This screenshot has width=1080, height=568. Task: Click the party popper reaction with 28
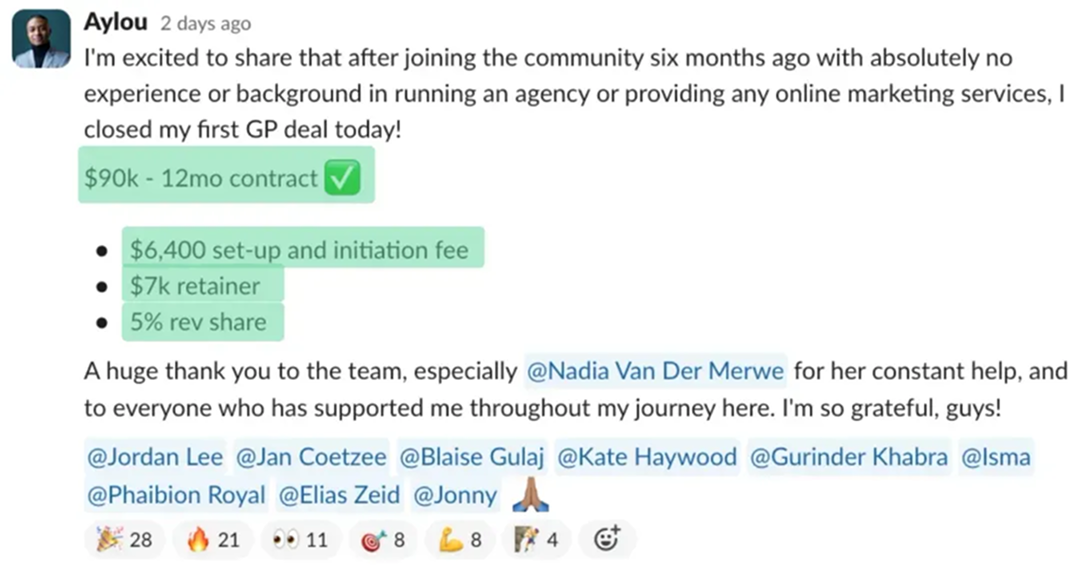click(123, 540)
